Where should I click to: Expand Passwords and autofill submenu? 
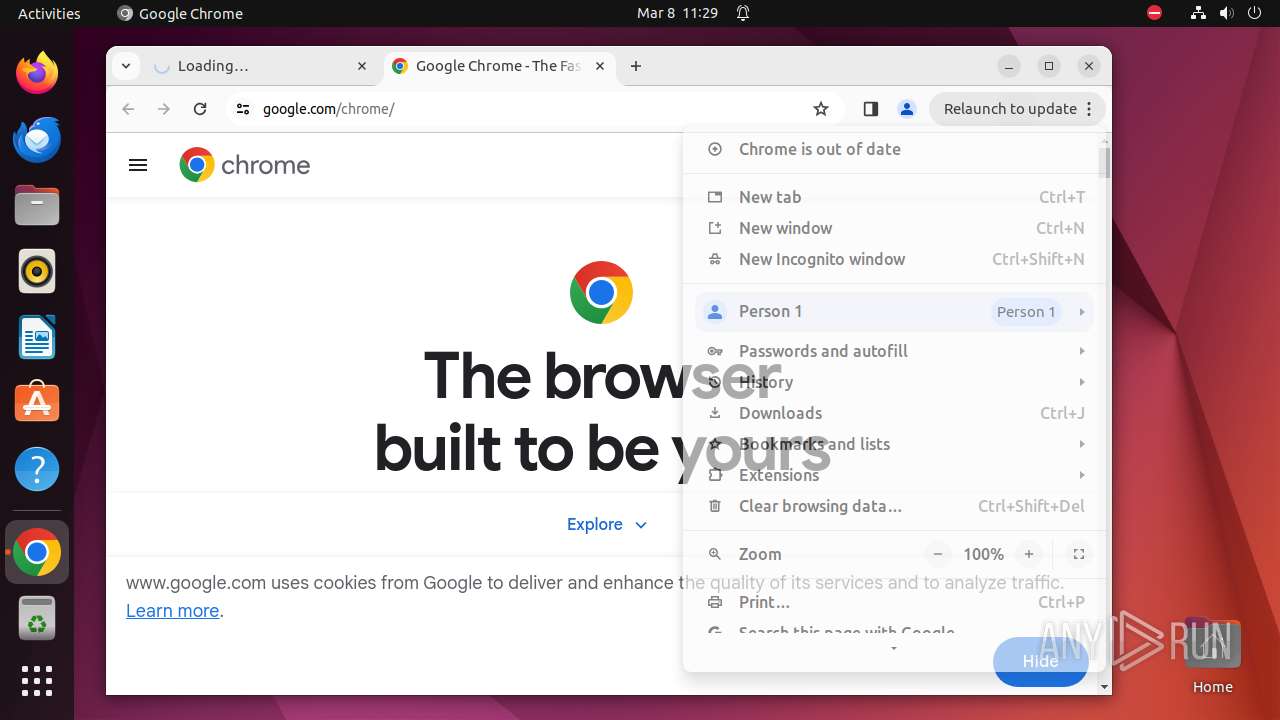point(894,351)
